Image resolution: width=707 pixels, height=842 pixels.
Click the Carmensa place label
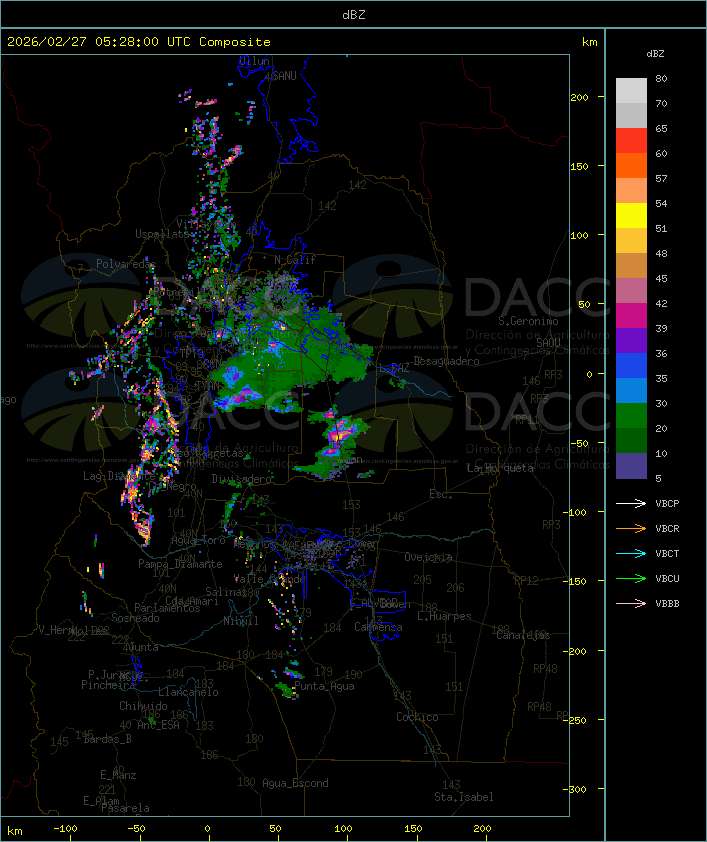(378, 627)
